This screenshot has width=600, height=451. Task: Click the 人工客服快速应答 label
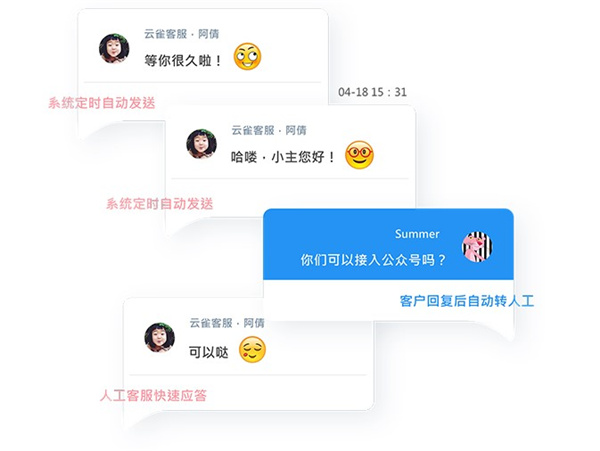[153, 395]
